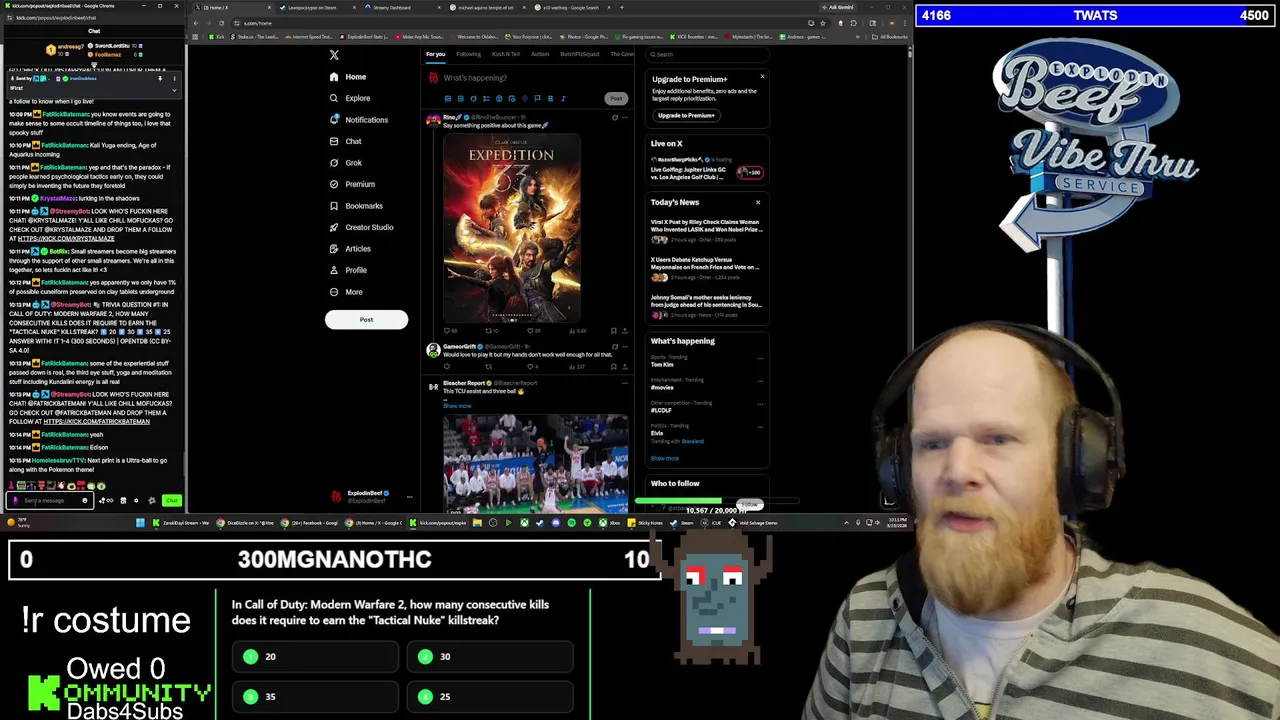Image resolution: width=1280 pixels, height=720 pixels.
Task: Bookmark this page star icon
Action: pos(823,23)
